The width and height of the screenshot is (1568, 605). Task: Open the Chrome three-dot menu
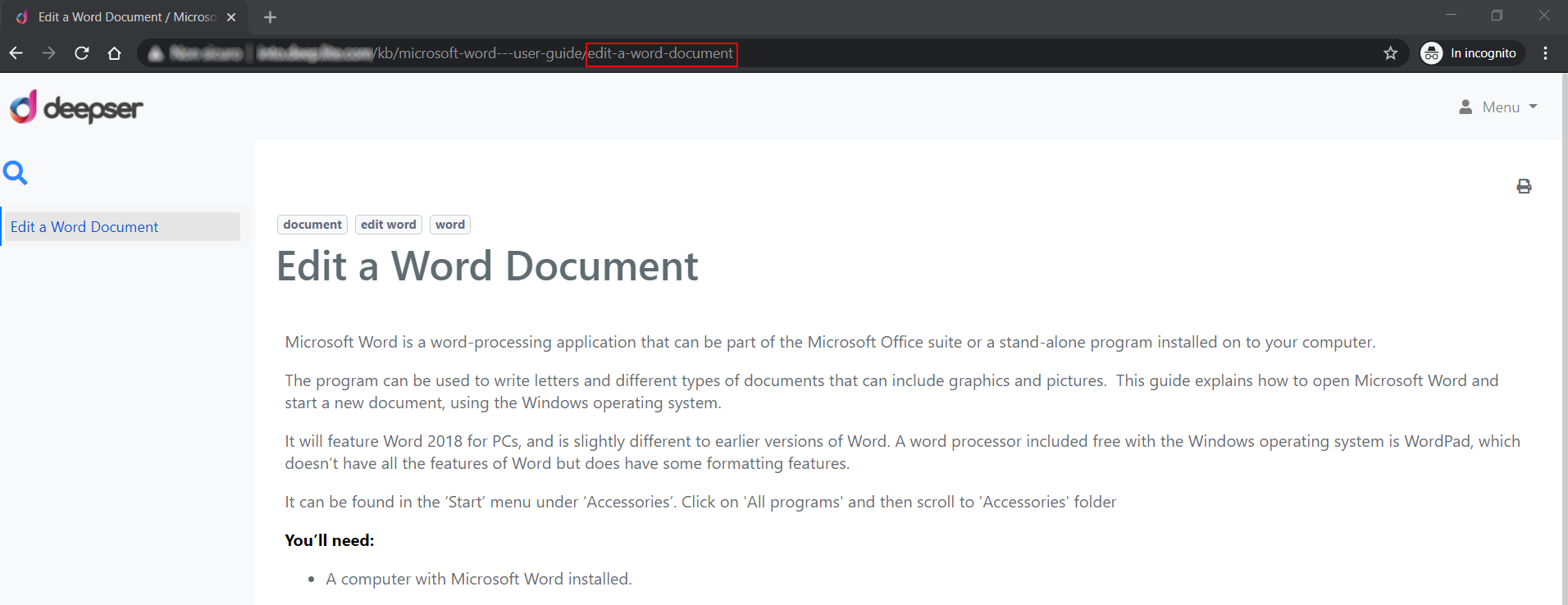[x=1546, y=53]
